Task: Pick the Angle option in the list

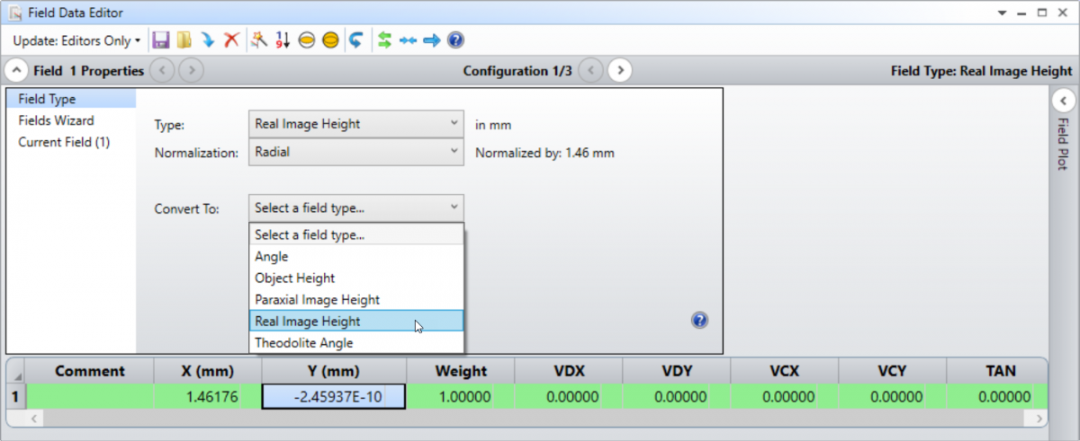Action: coord(271,256)
